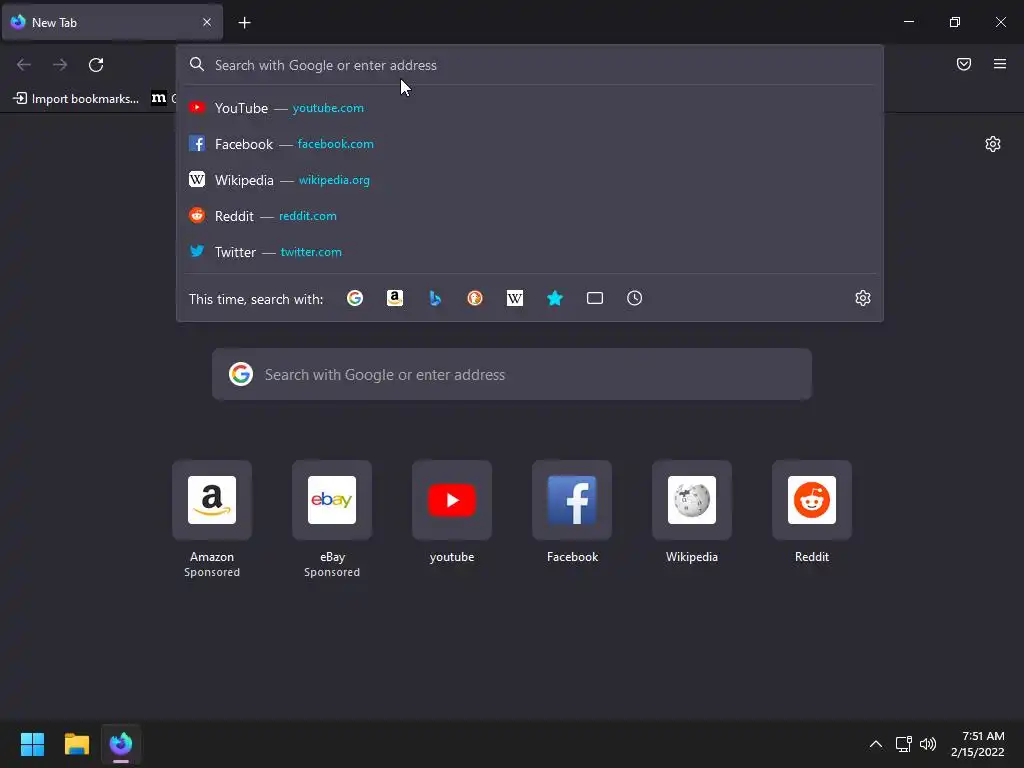Search history using the clock icon
The image size is (1024, 768).
[634, 298]
